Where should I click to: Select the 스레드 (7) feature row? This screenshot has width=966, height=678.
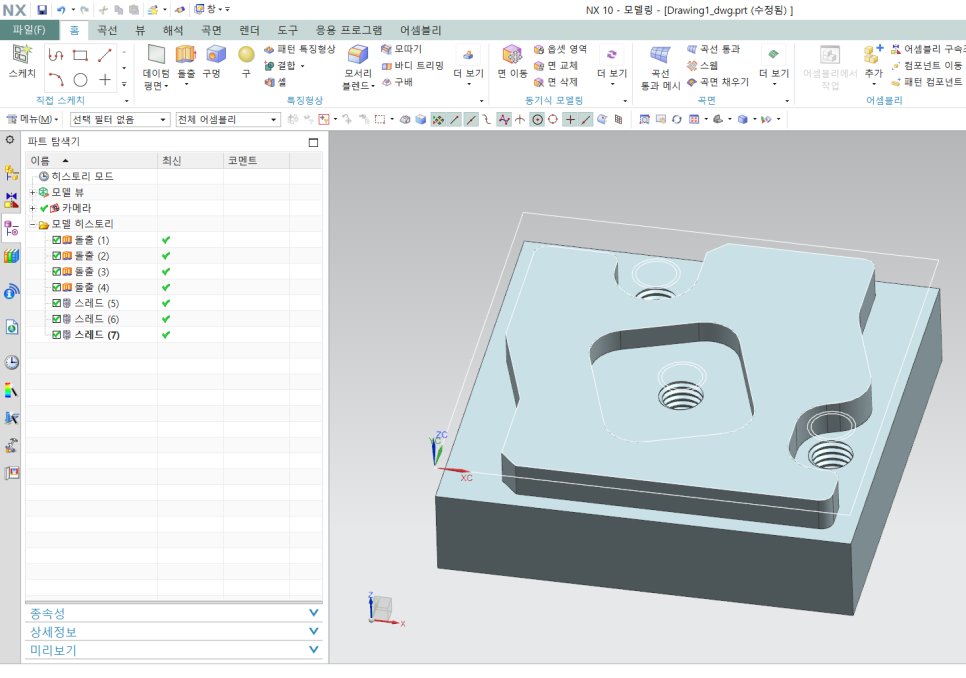tap(174, 335)
